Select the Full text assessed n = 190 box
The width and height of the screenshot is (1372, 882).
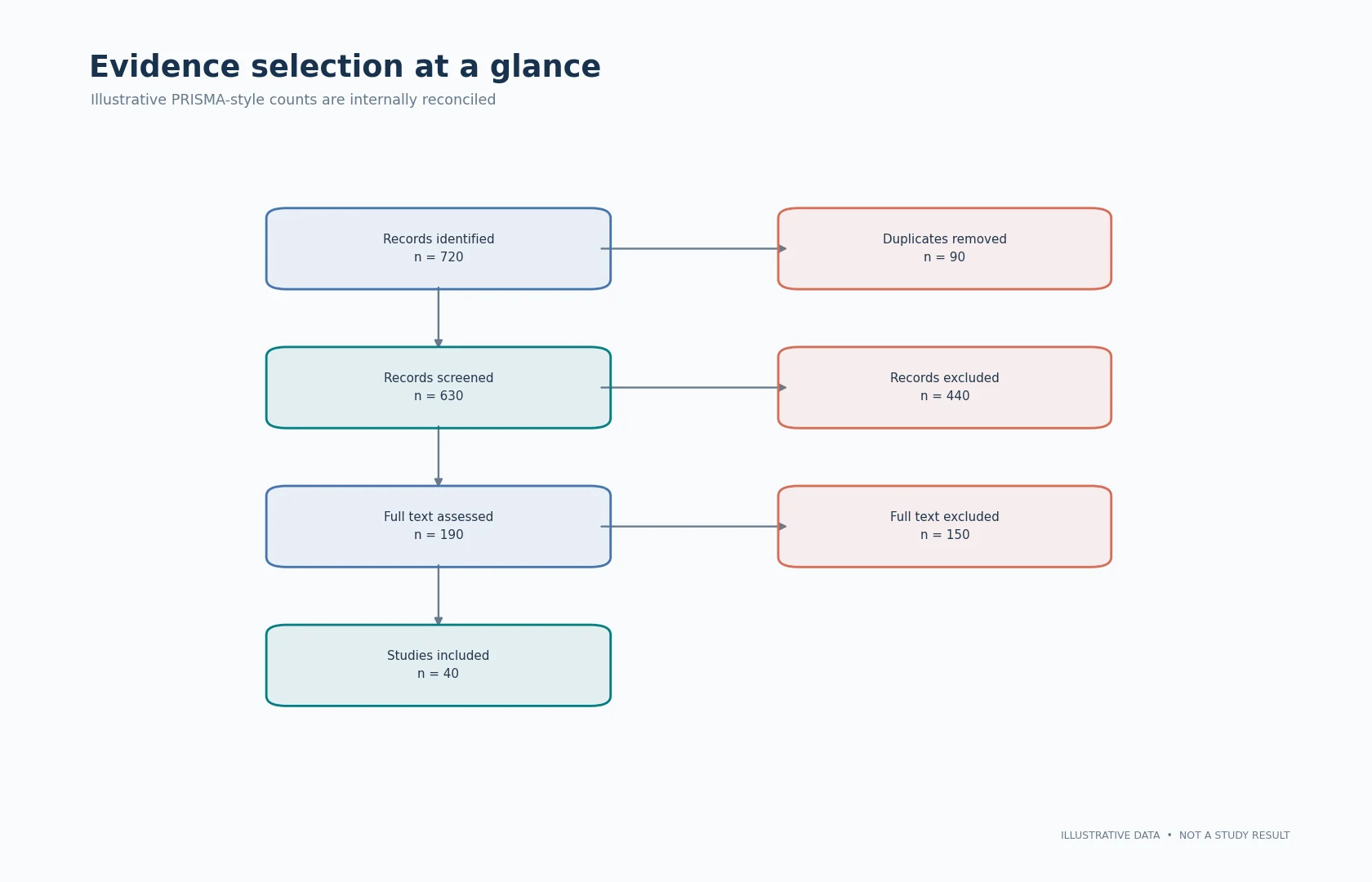point(439,526)
